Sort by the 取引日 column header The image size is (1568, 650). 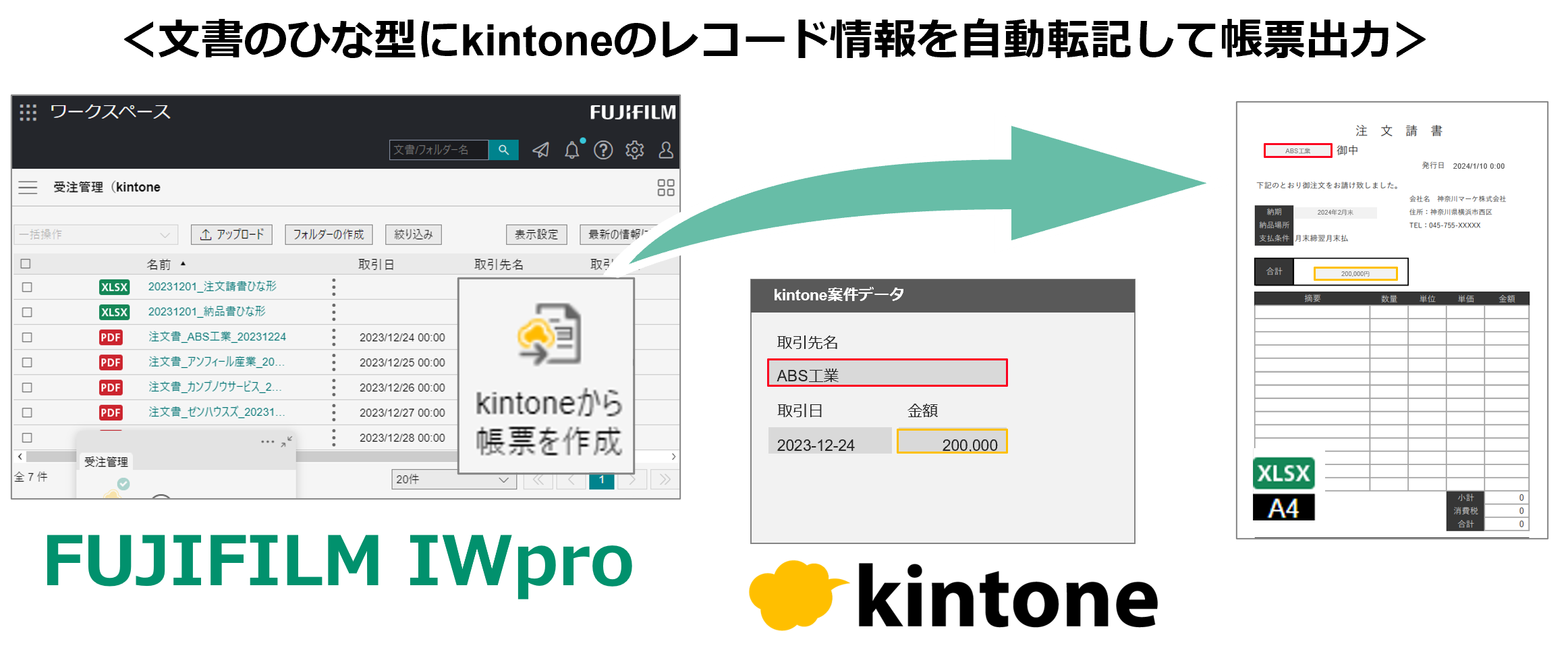[376, 265]
